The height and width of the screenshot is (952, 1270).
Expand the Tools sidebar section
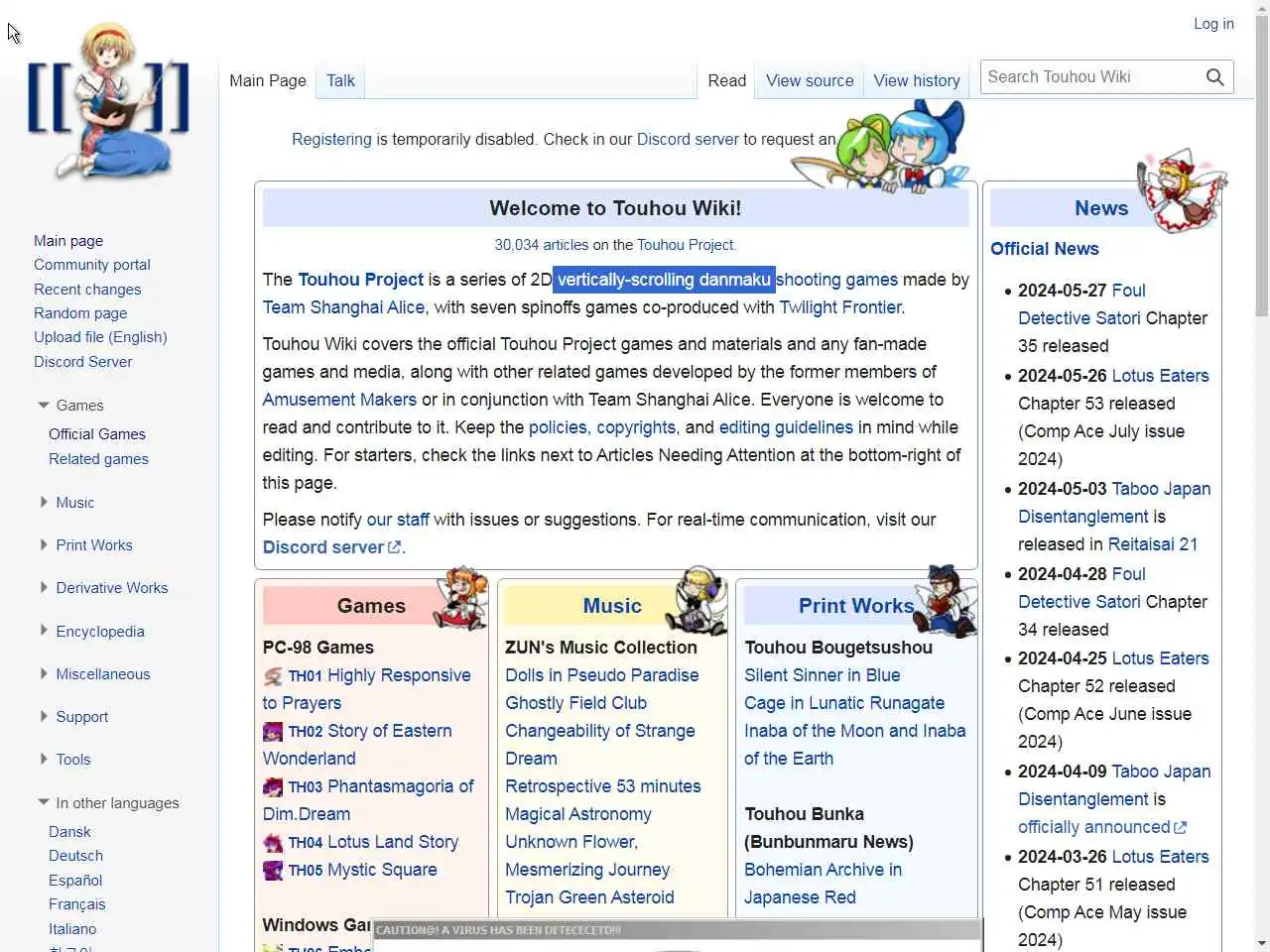(44, 759)
